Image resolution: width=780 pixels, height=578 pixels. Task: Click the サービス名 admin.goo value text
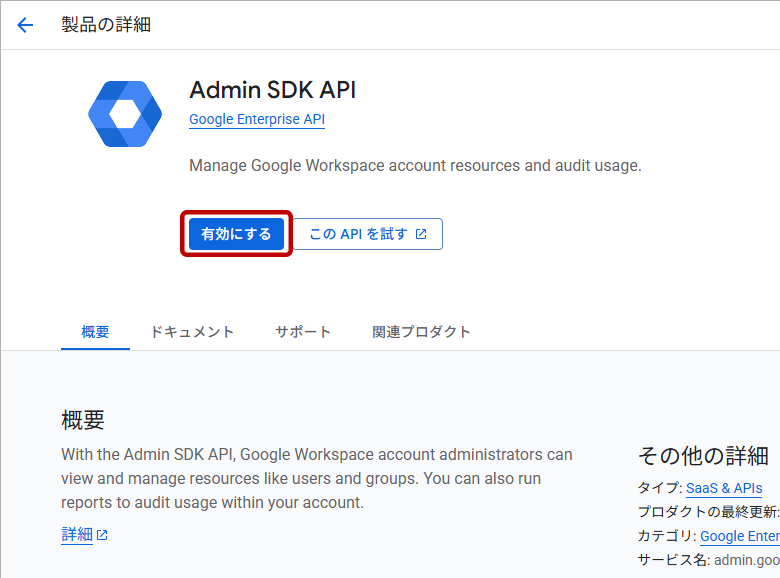(746, 560)
